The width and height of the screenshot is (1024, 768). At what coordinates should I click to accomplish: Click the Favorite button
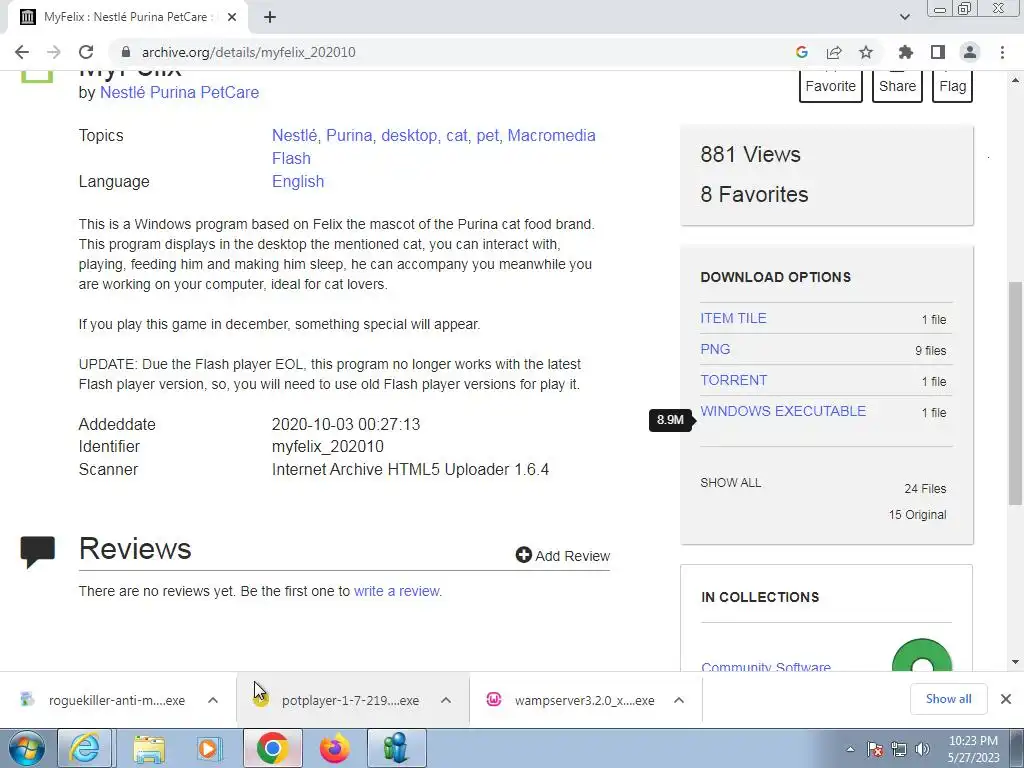point(831,86)
